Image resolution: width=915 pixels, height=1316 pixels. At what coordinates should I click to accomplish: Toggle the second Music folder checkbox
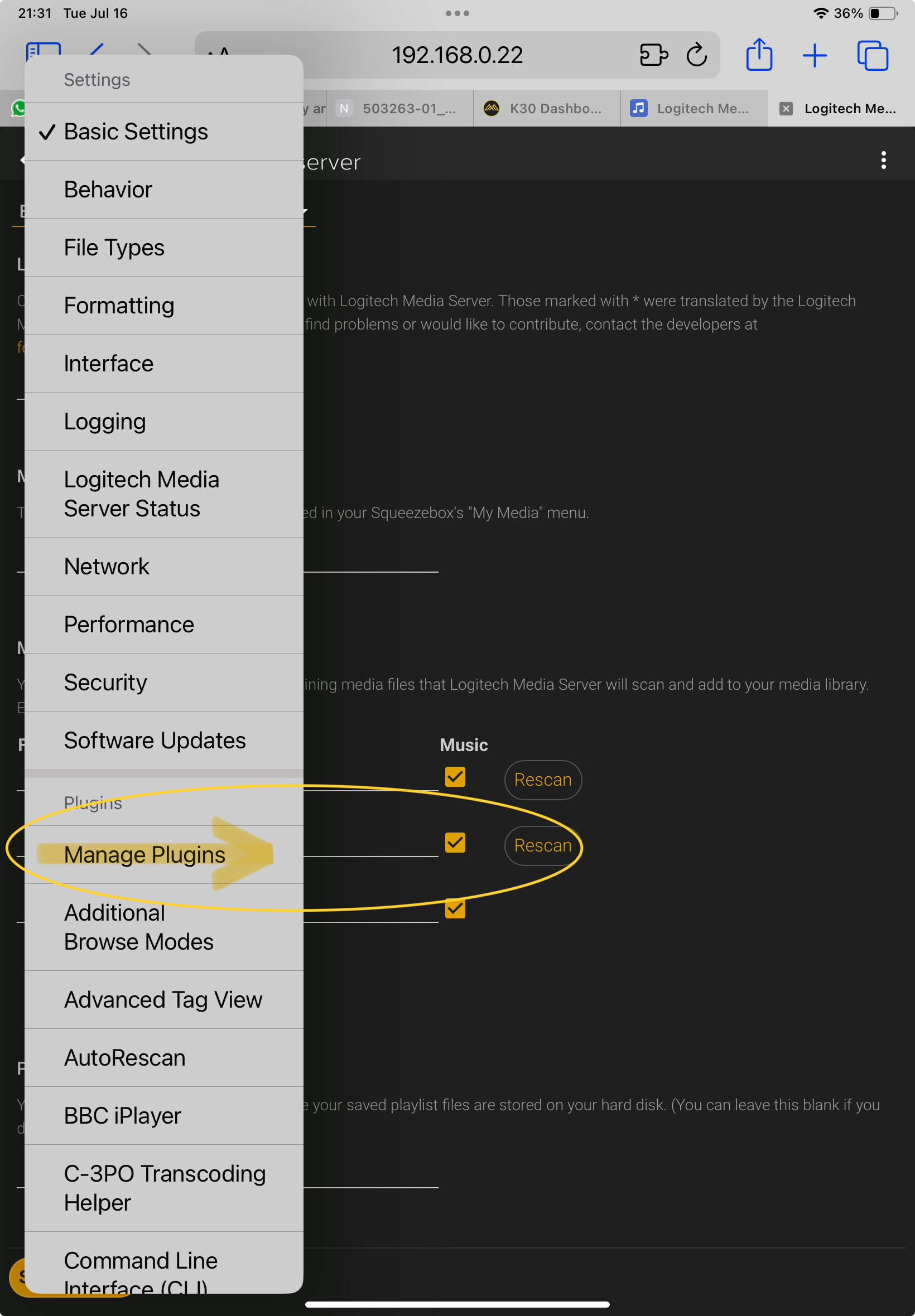[455, 843]
